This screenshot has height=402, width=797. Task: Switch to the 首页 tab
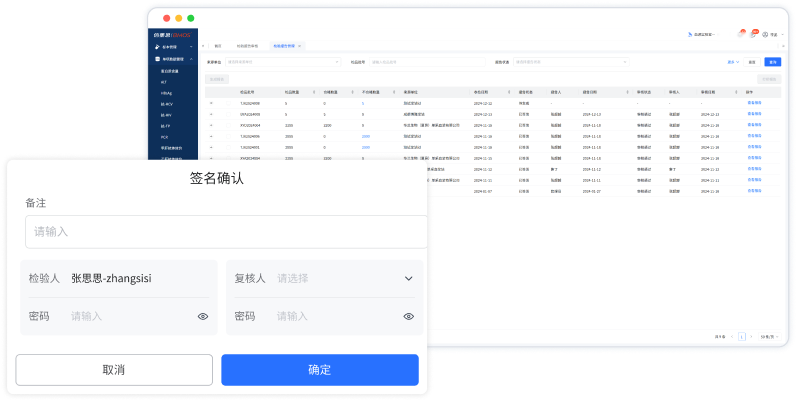pos(218,46)
